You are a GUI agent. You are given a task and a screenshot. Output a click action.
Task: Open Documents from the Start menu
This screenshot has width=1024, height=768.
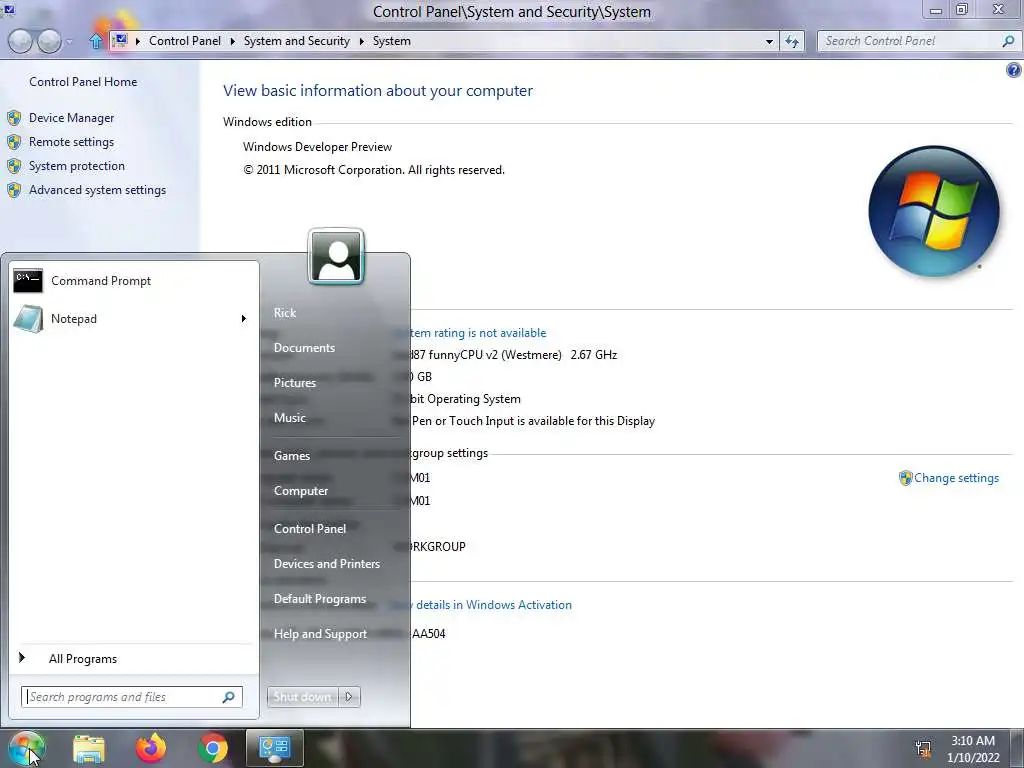[x=304, y=348]
